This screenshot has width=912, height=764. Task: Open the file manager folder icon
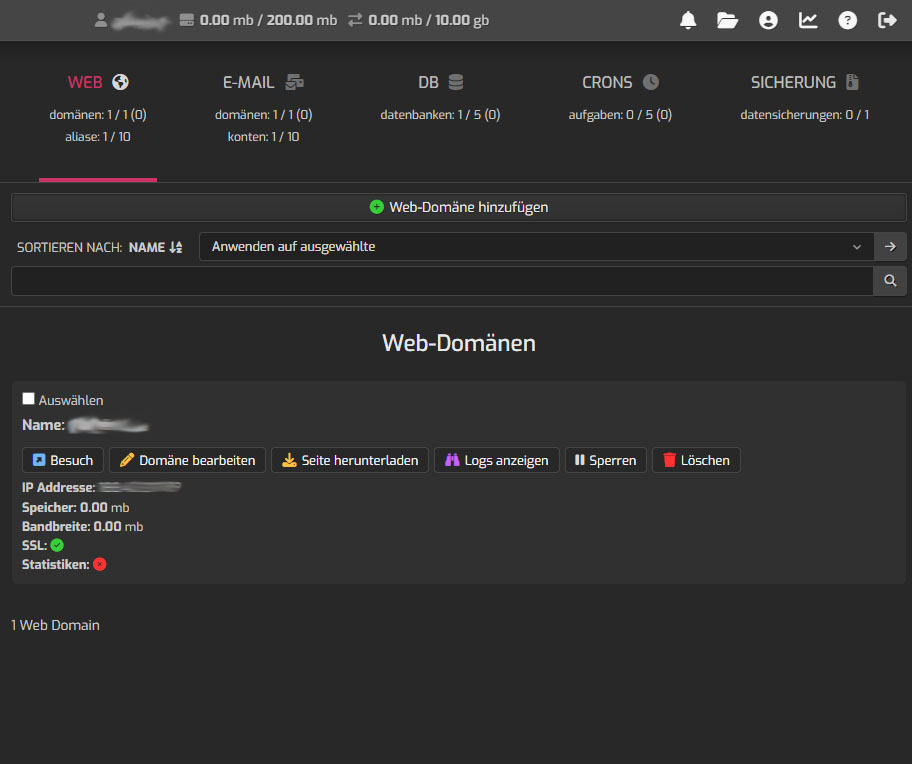pyautogui.click(x=728, y=20)
